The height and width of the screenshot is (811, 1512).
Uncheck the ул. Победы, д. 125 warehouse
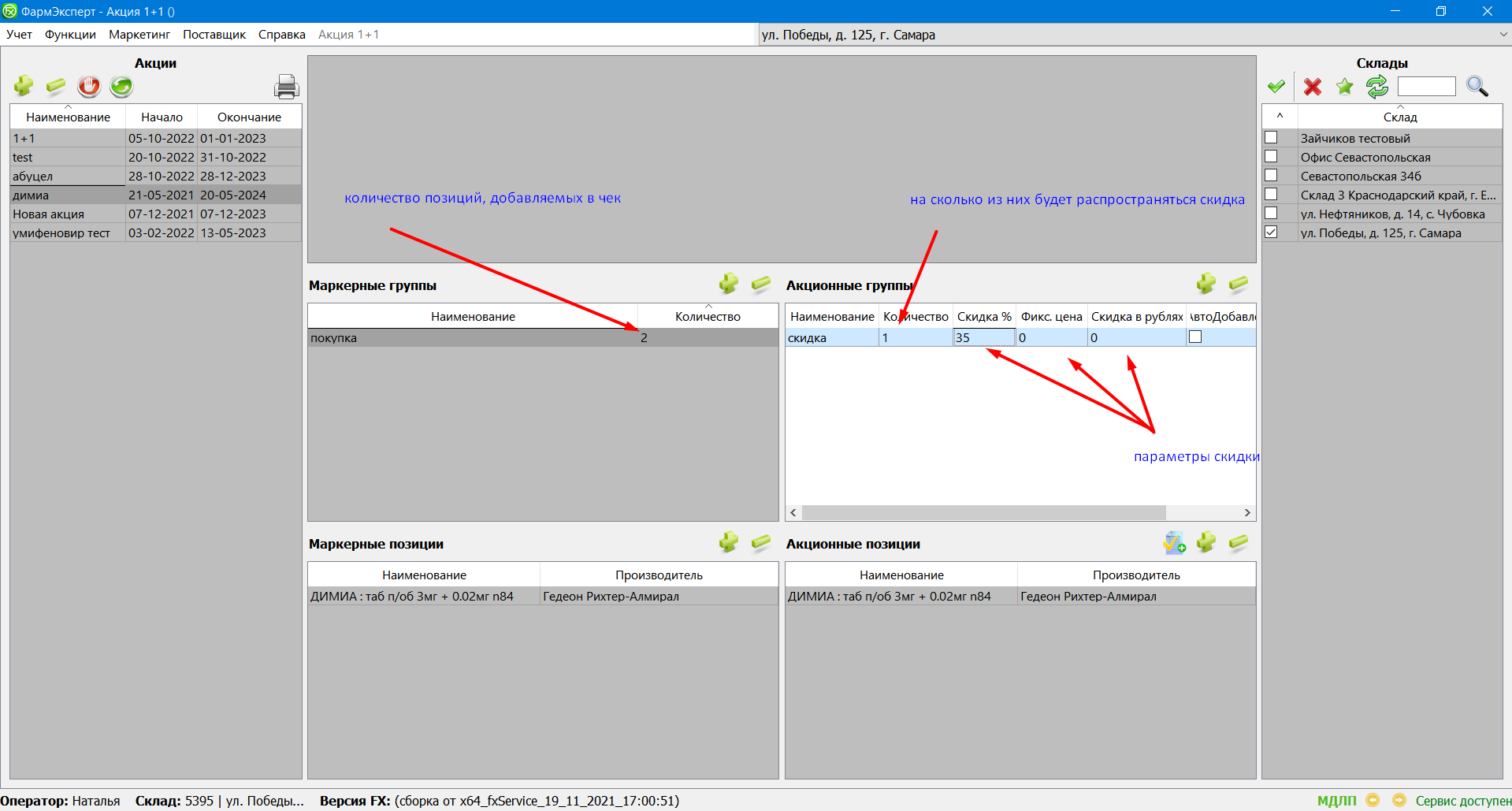coord(1271,233)
